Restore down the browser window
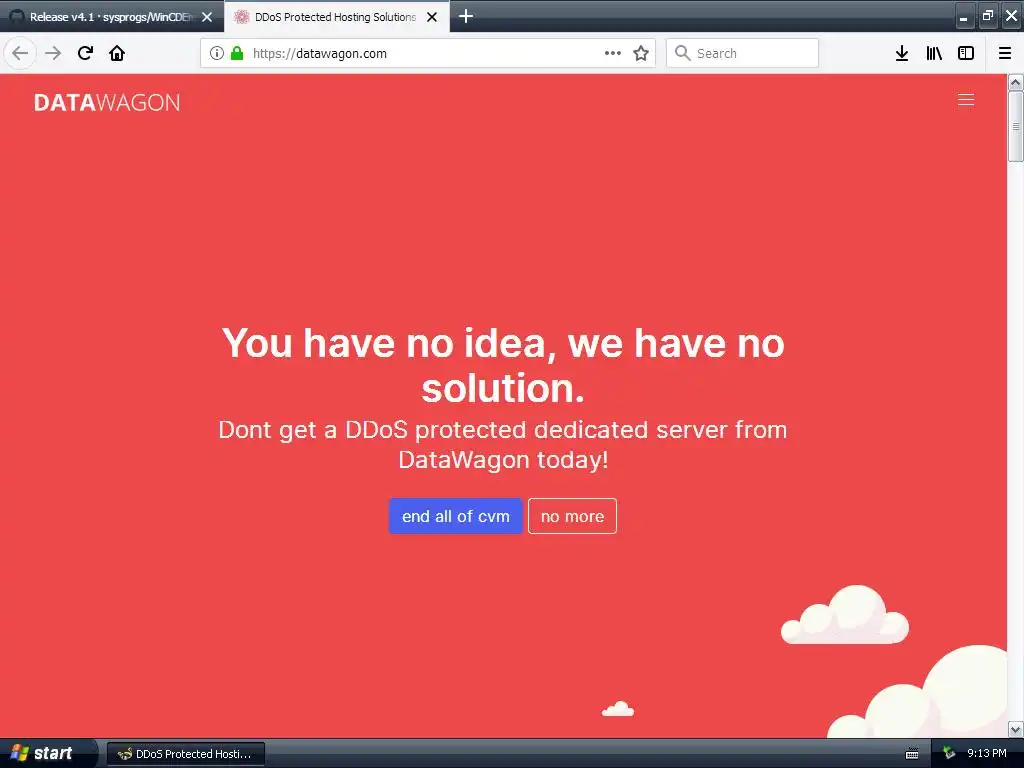The image size is (1024, 768). pyautogui.click(x=987, y=16)
